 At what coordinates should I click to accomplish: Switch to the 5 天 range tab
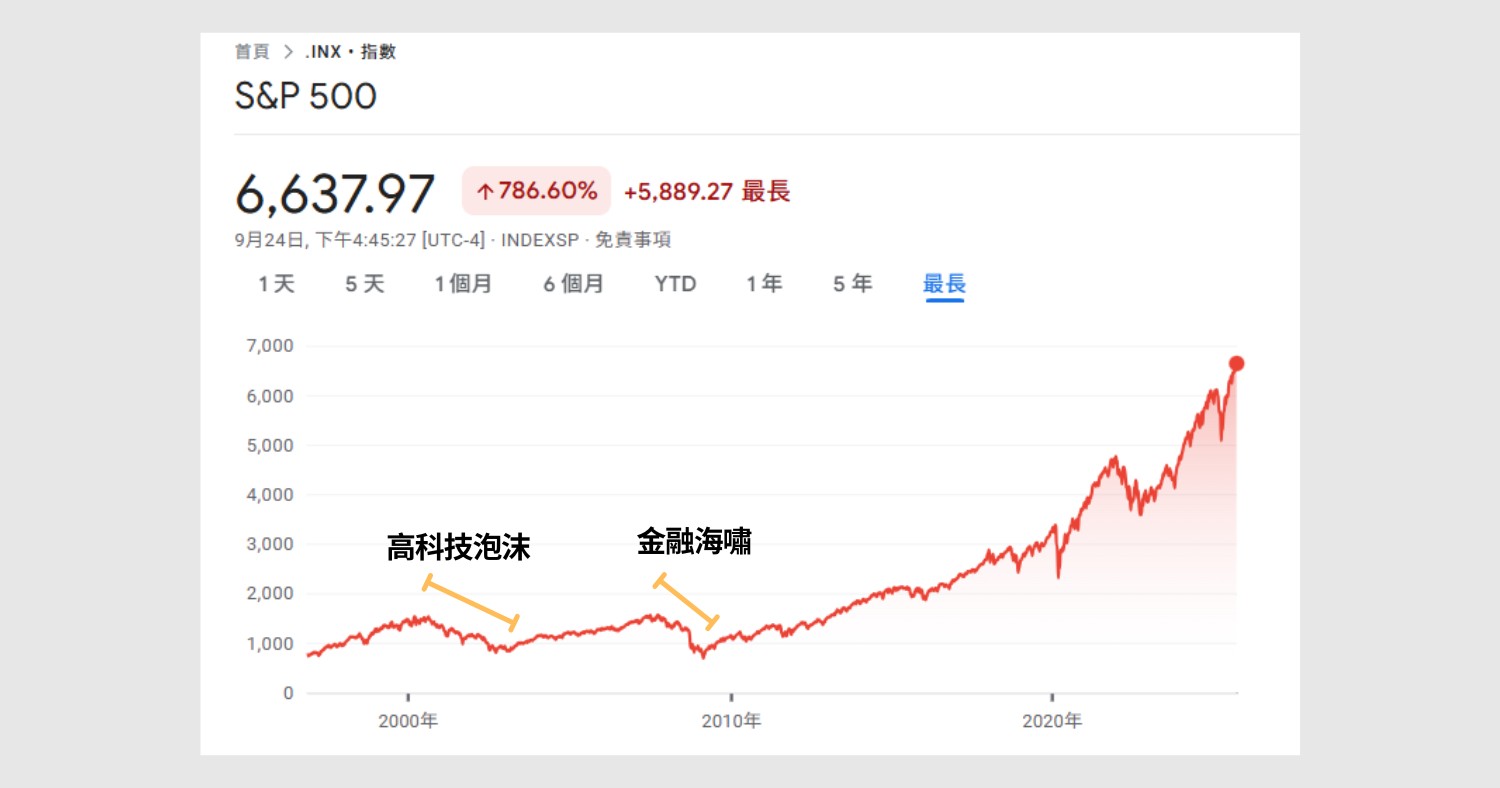365,284
